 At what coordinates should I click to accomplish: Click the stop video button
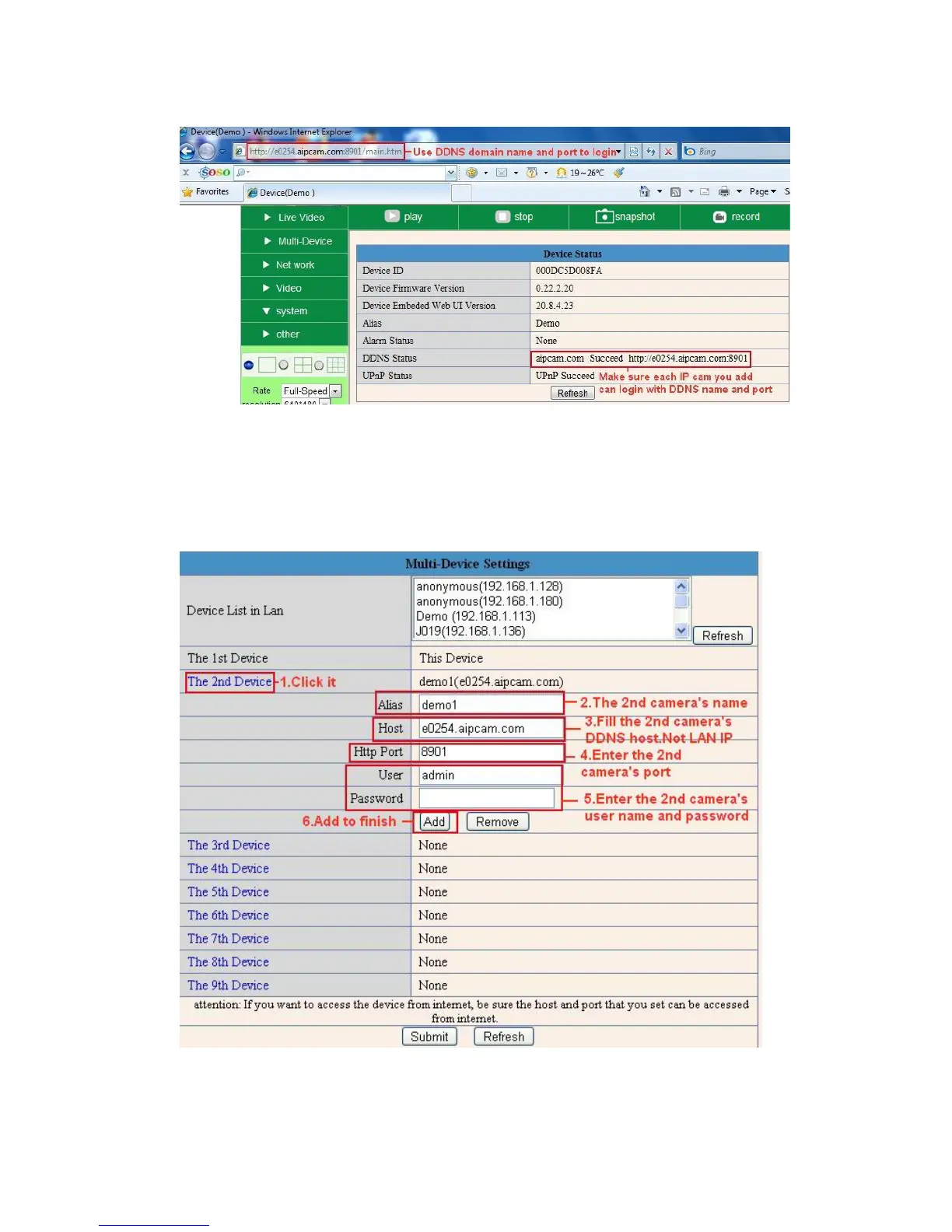tap(514, 217)
